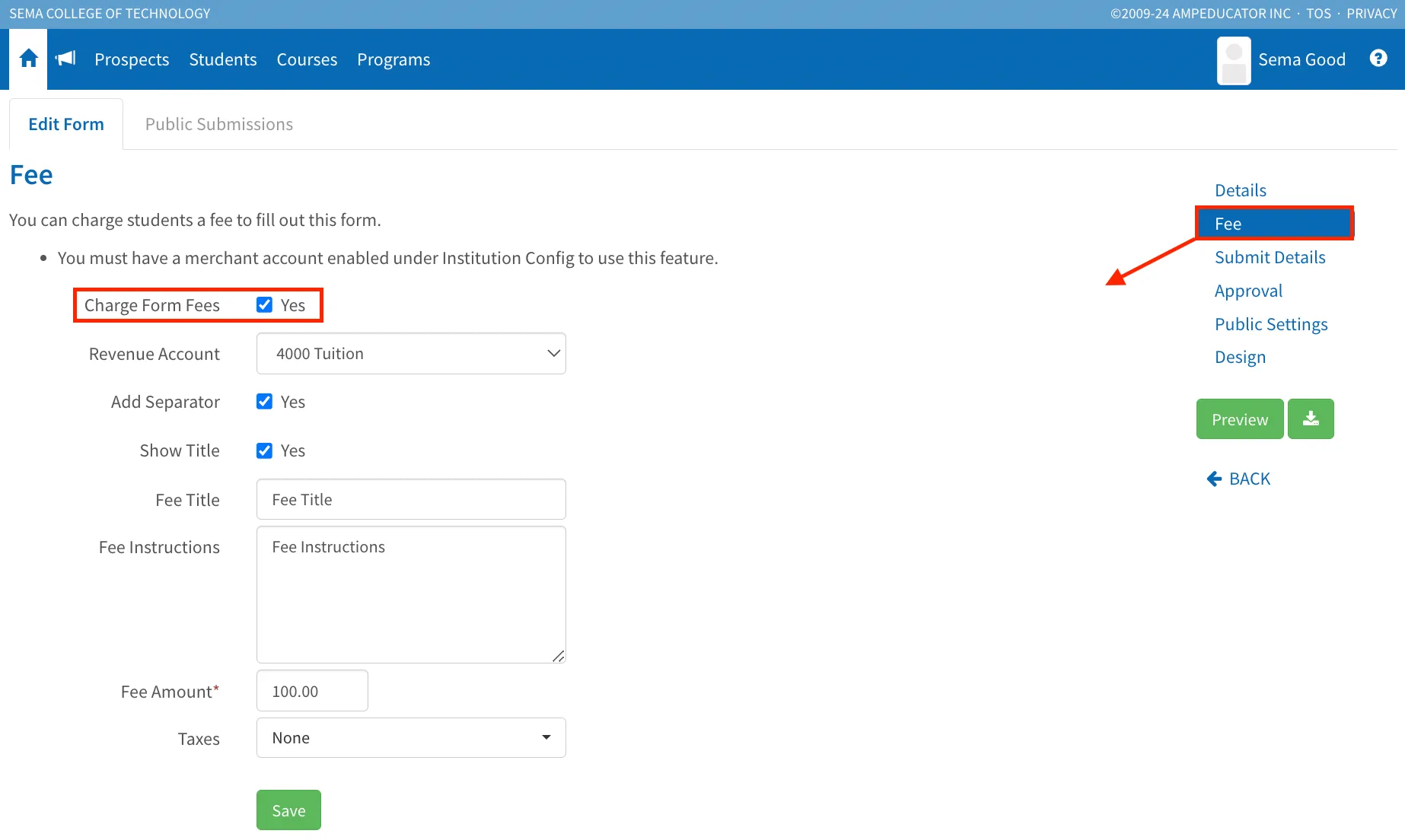
Task: Open the Public Settings section
Action: click(x=1271, y=324)
